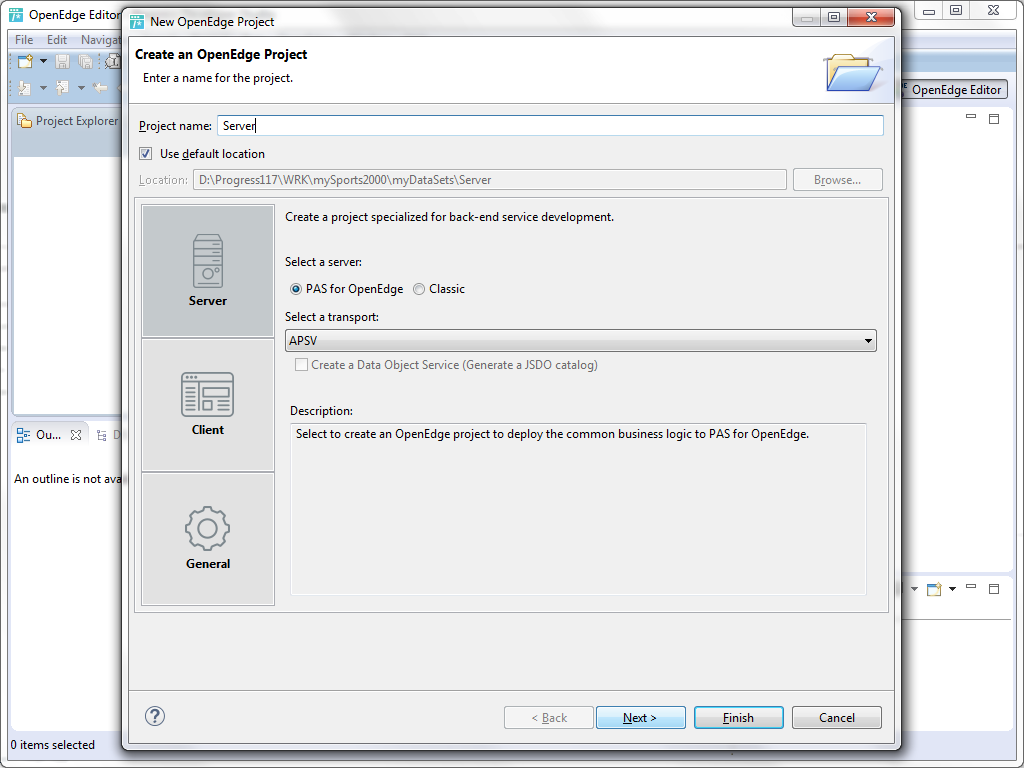
Task: Minimize the right editor area panel
Action: tap(971, 117)
